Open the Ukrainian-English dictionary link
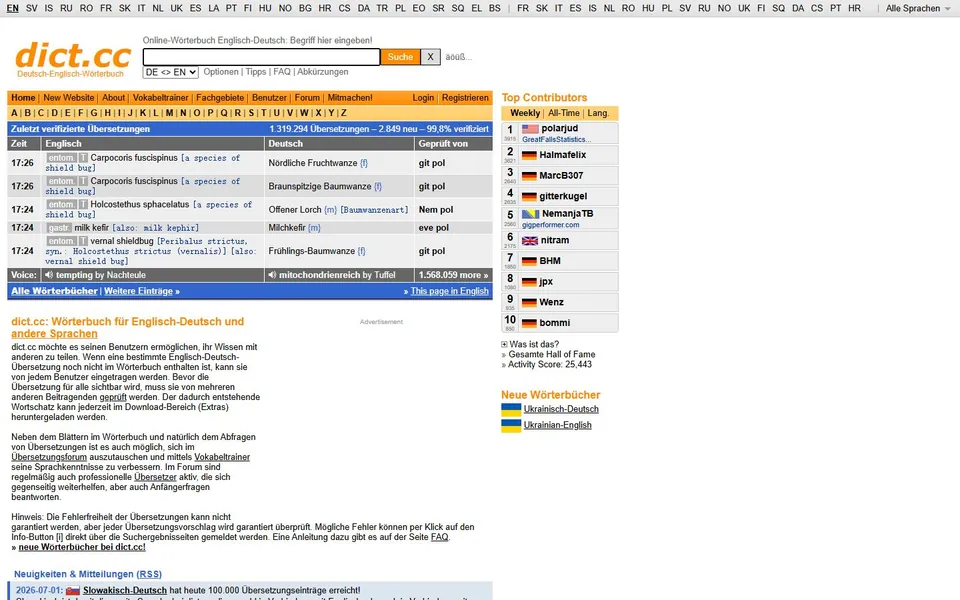 558,425
